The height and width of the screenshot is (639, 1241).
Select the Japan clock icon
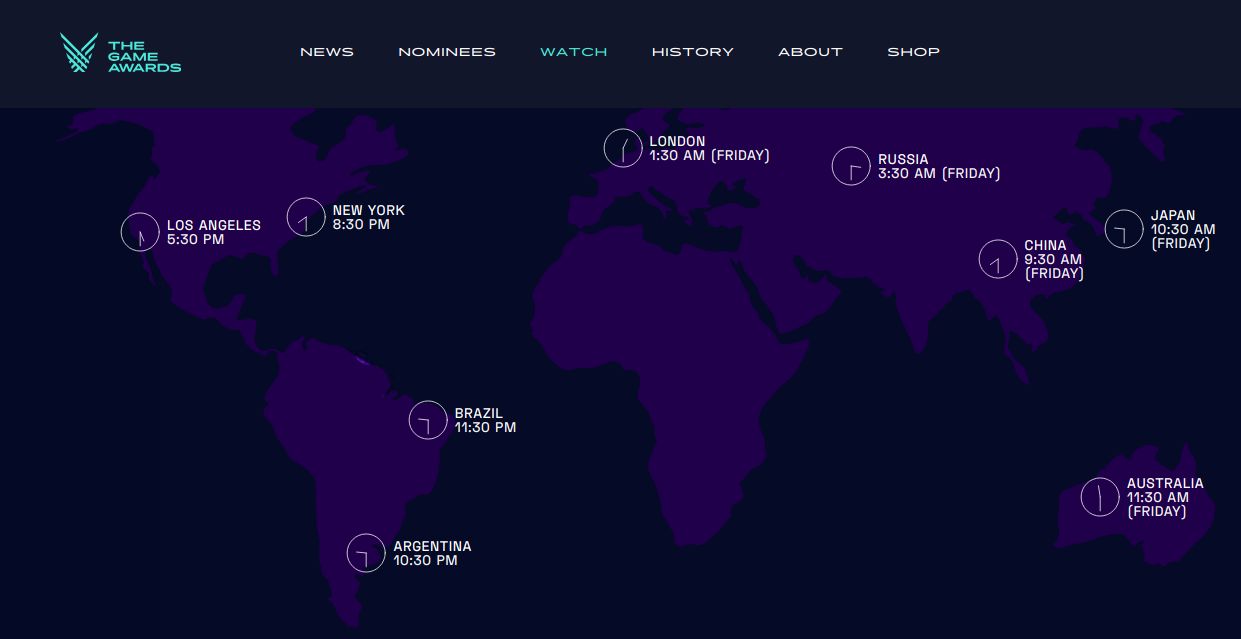click(1124, 229)
